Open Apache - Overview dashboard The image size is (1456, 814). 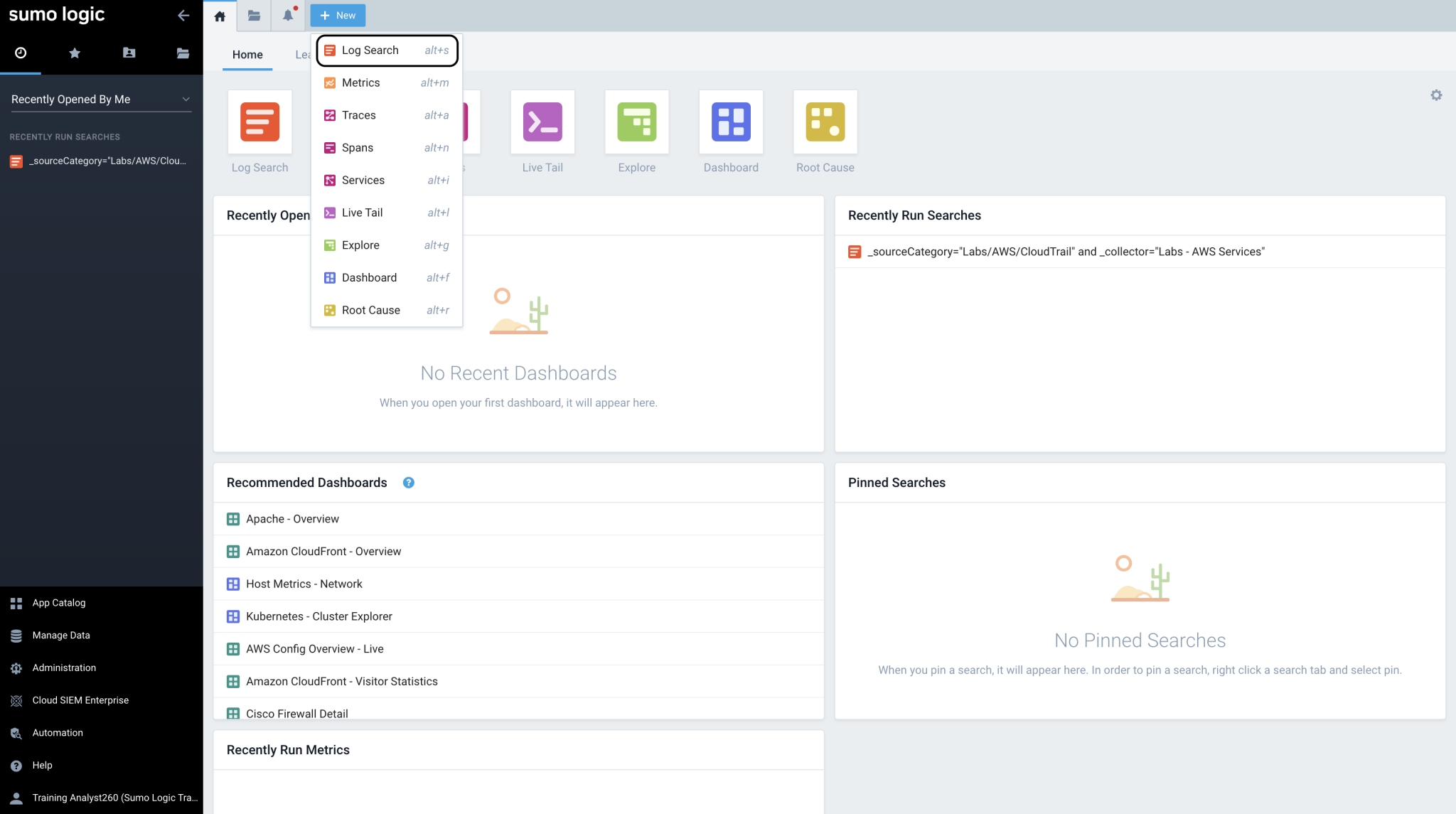518,519
